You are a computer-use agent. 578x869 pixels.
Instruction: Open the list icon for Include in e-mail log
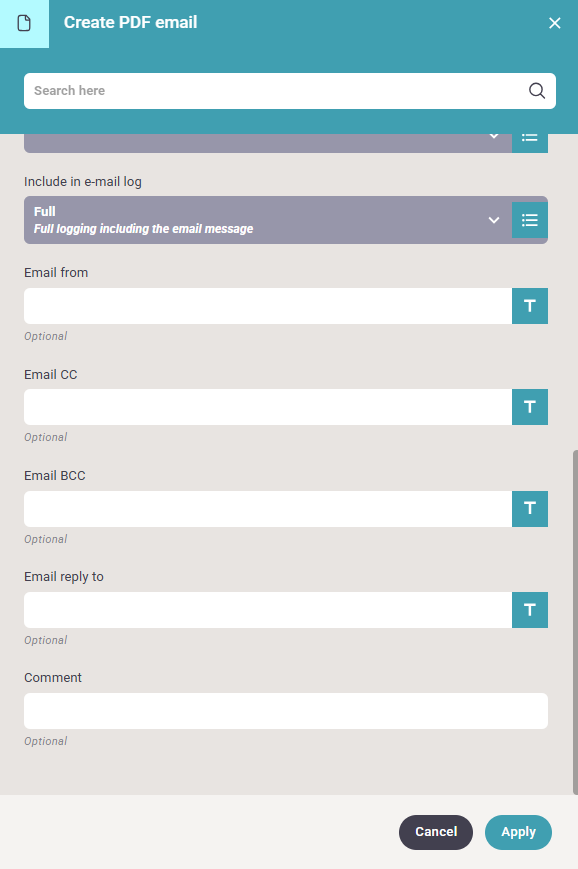(530, 220)
